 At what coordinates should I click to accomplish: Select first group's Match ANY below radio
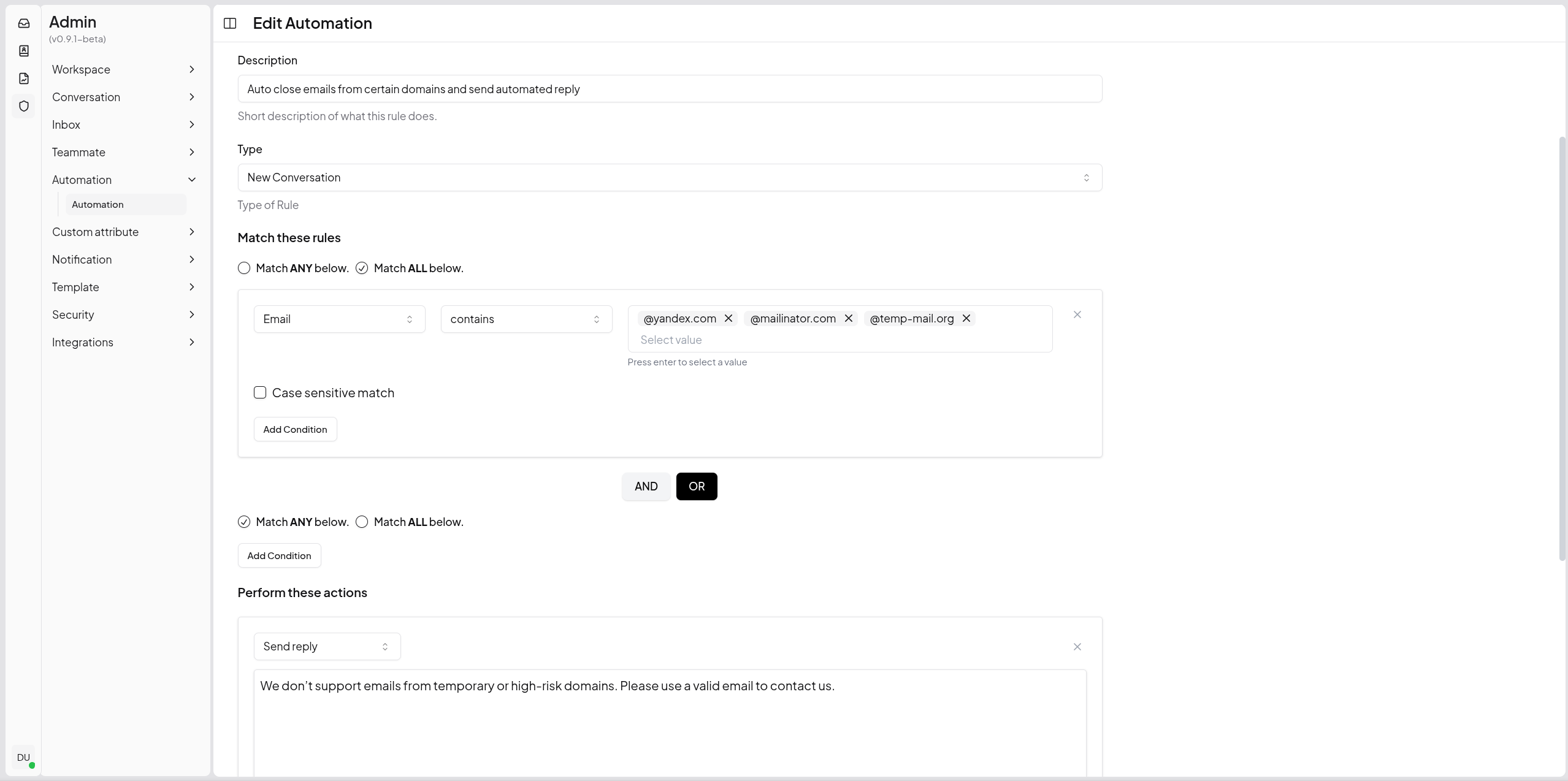(x=244, y=268)
